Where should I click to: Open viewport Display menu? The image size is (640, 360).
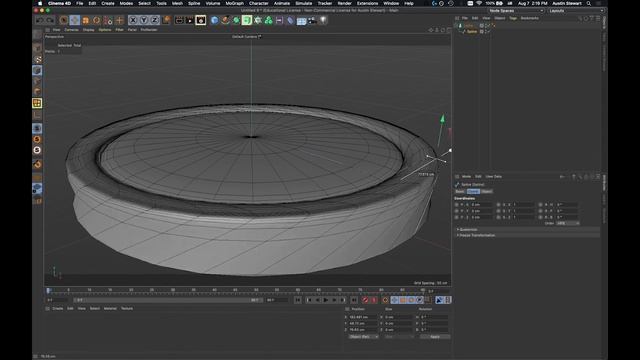pyautogui.click(x=89, y=30)
